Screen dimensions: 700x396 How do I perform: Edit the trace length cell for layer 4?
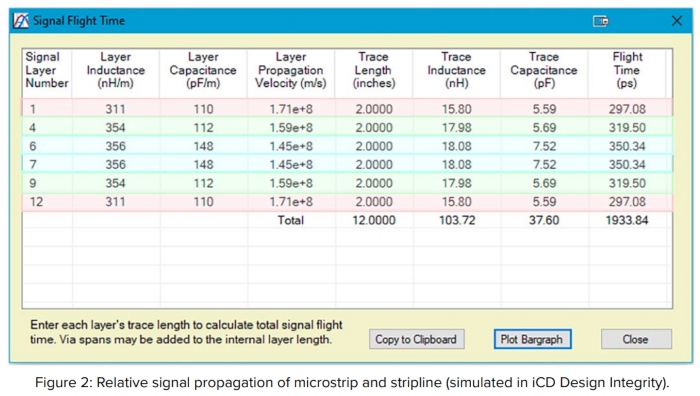coord(374,128)
